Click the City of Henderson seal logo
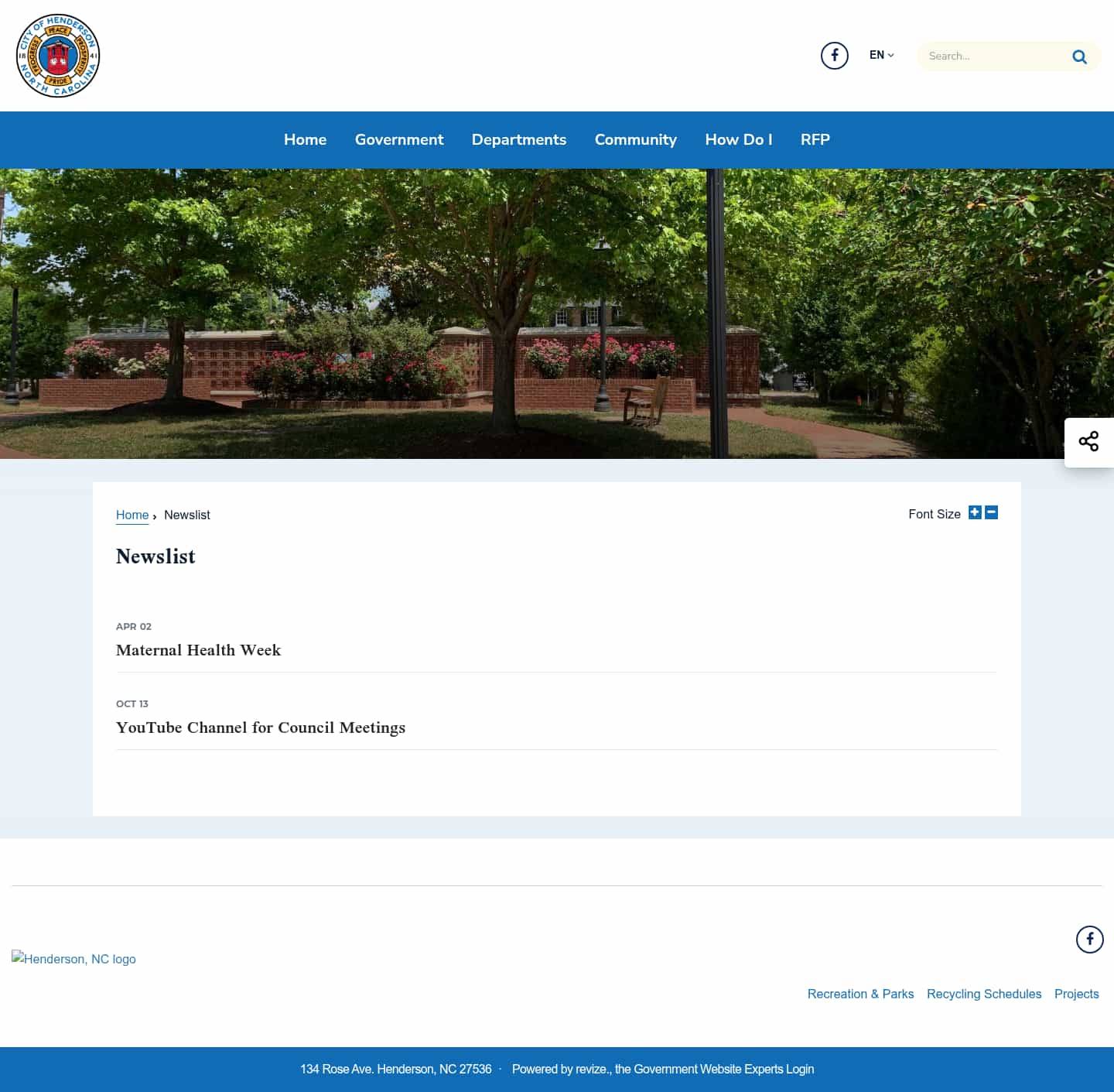Image resolution: width=1114 pixels, height=1092 pixels. click(x=57, y=55)
